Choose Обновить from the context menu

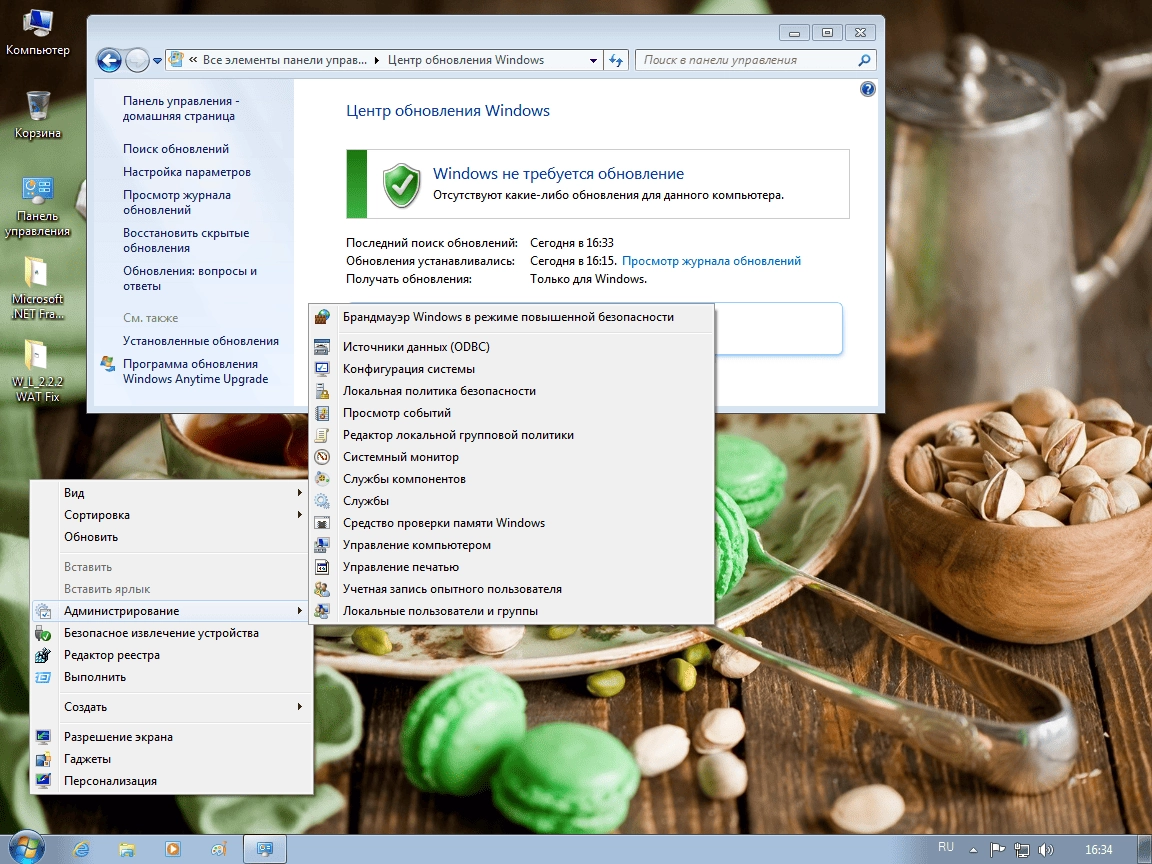tap(171, 537)
